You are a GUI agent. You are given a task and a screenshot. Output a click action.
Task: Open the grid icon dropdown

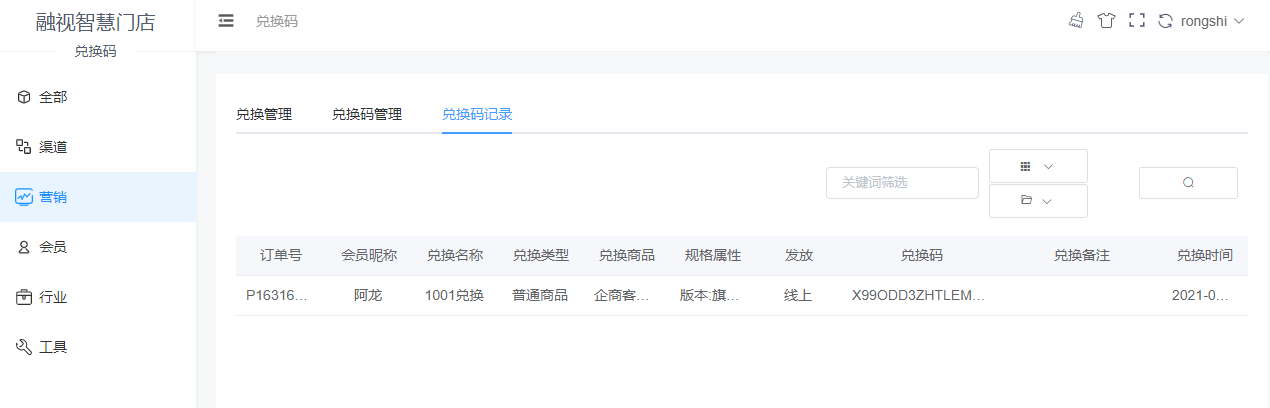click(1038, 166)
